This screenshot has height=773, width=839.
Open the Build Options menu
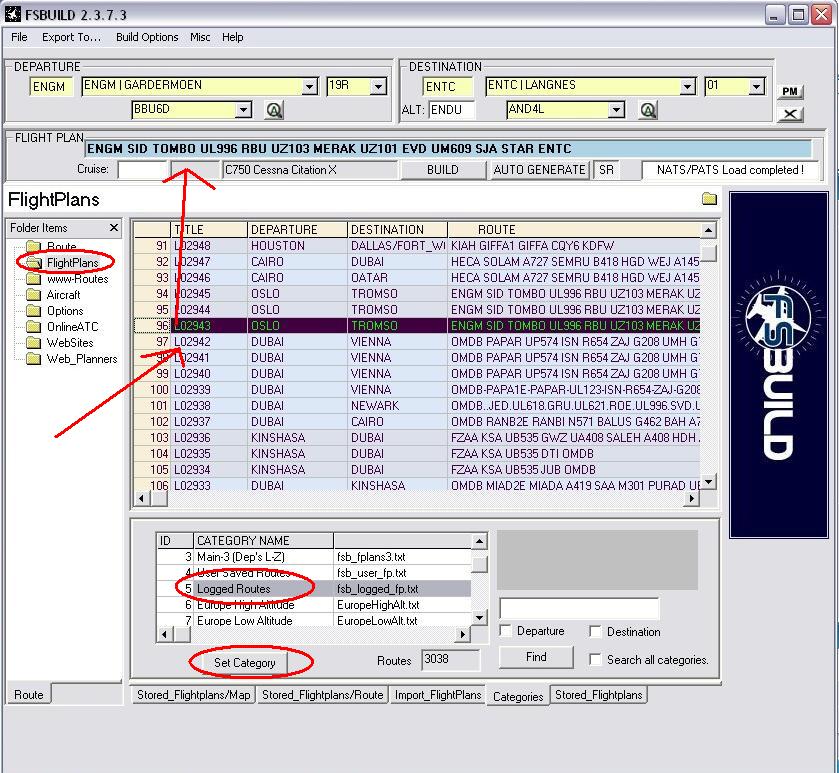[x=147, y=37]
